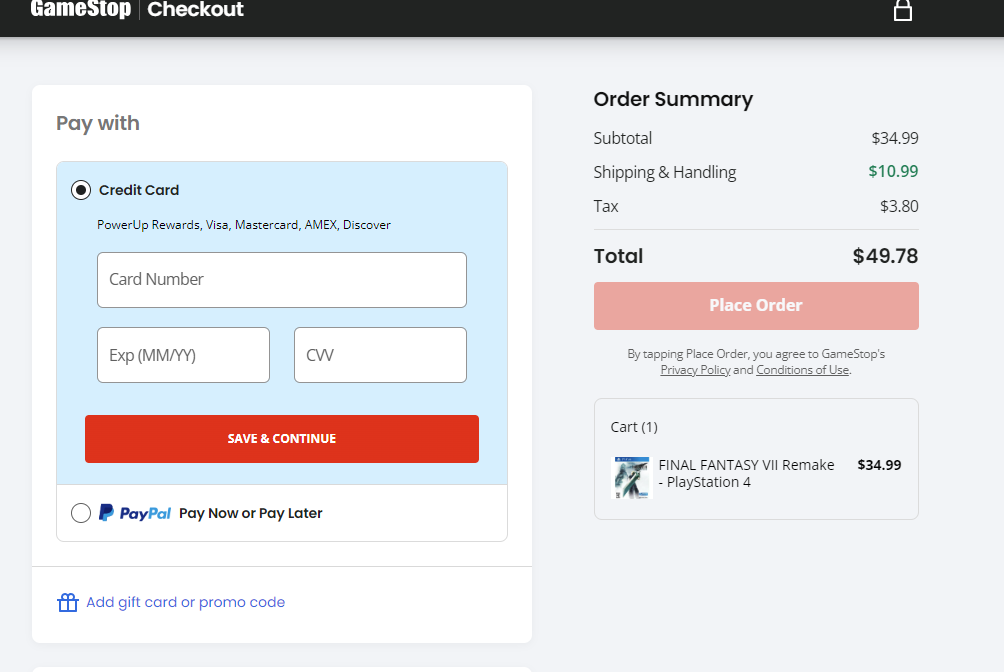Click the SAVE & CONTINUE button
Screen dimensions: 1004x672
pos(282,439)
